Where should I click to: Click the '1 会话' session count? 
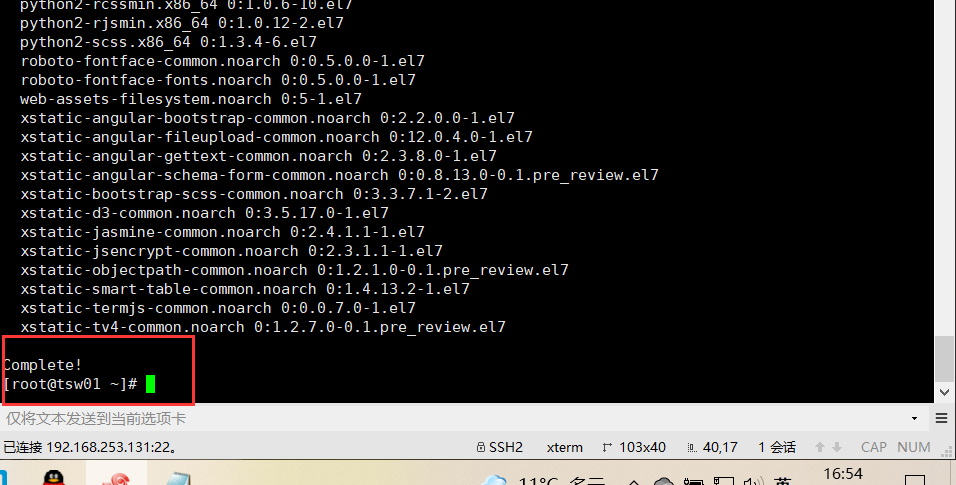pos(777,447)
